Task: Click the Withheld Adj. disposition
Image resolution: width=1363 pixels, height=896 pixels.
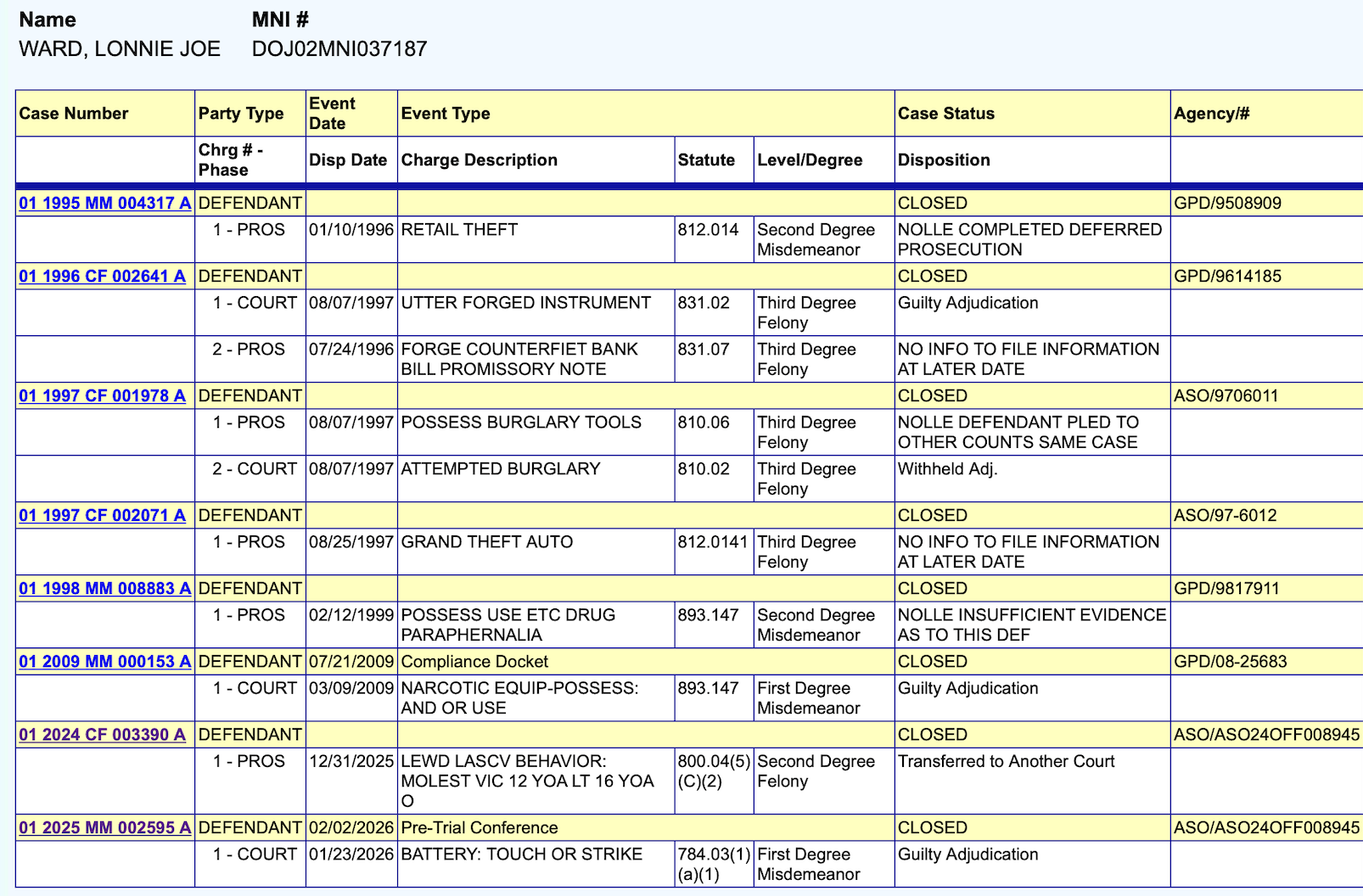Action: pos(948,468)
